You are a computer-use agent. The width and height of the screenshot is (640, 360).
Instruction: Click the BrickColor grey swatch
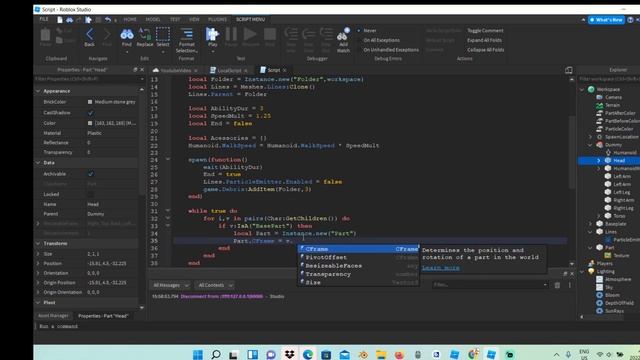pos(90,102)
